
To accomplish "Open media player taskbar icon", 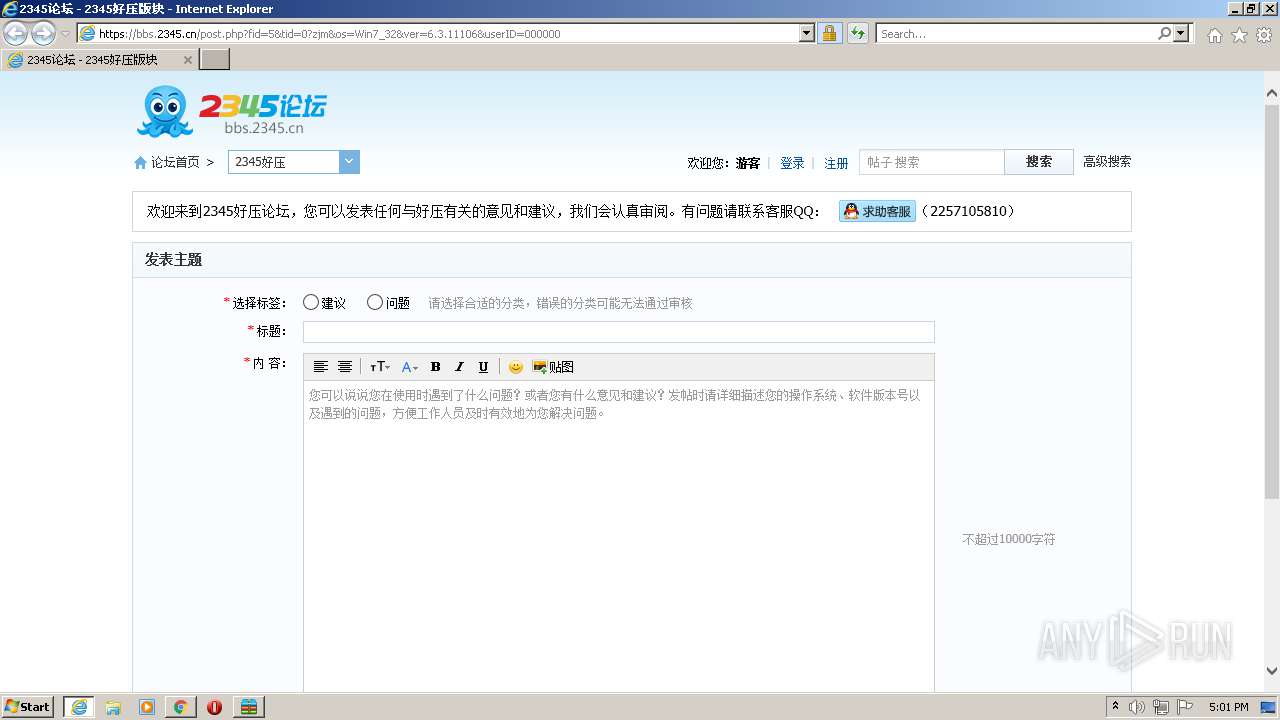I will 147,707.
